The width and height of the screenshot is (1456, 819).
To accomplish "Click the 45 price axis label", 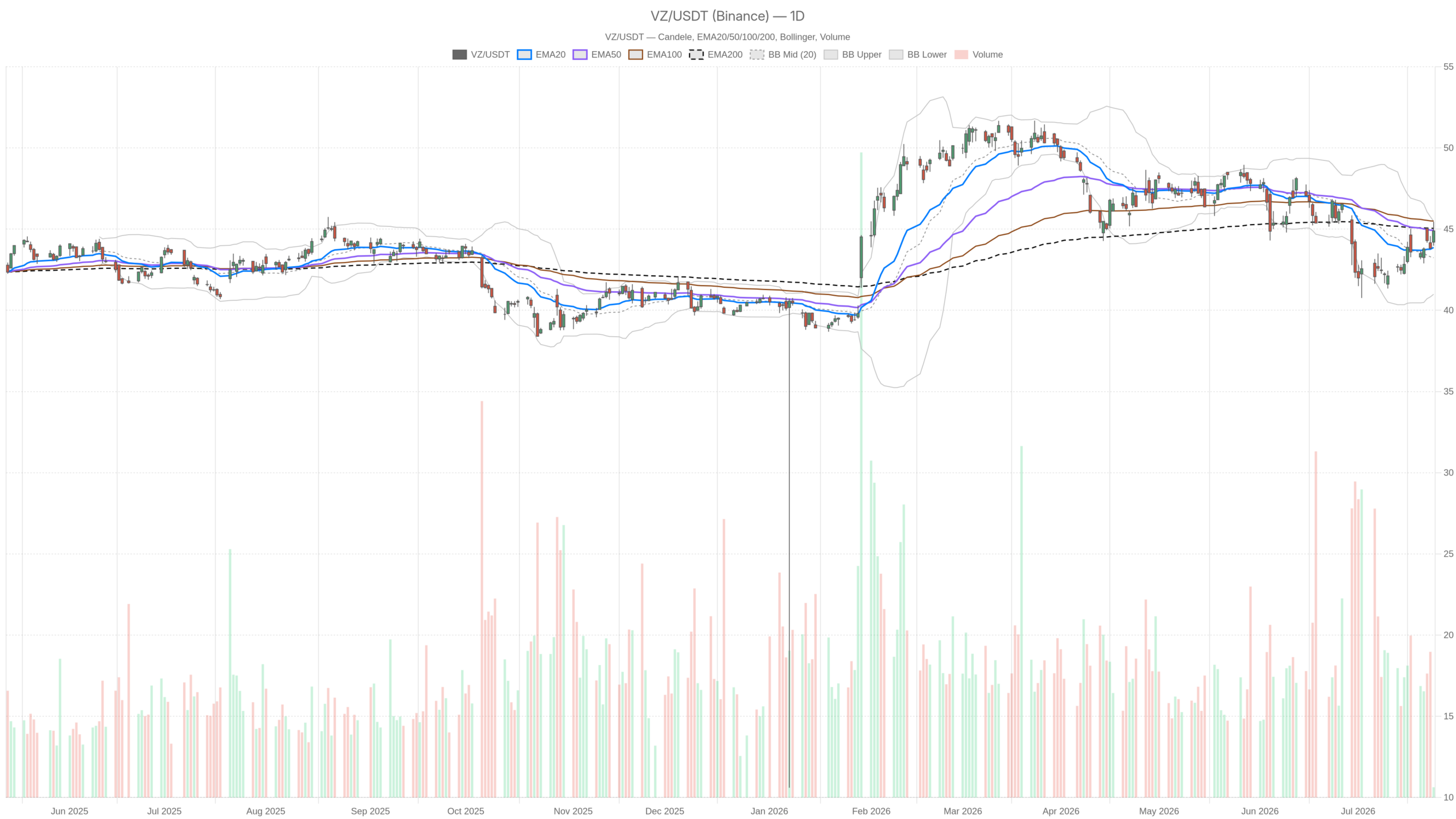I will pyautogui.click(x=1448, y=229).
